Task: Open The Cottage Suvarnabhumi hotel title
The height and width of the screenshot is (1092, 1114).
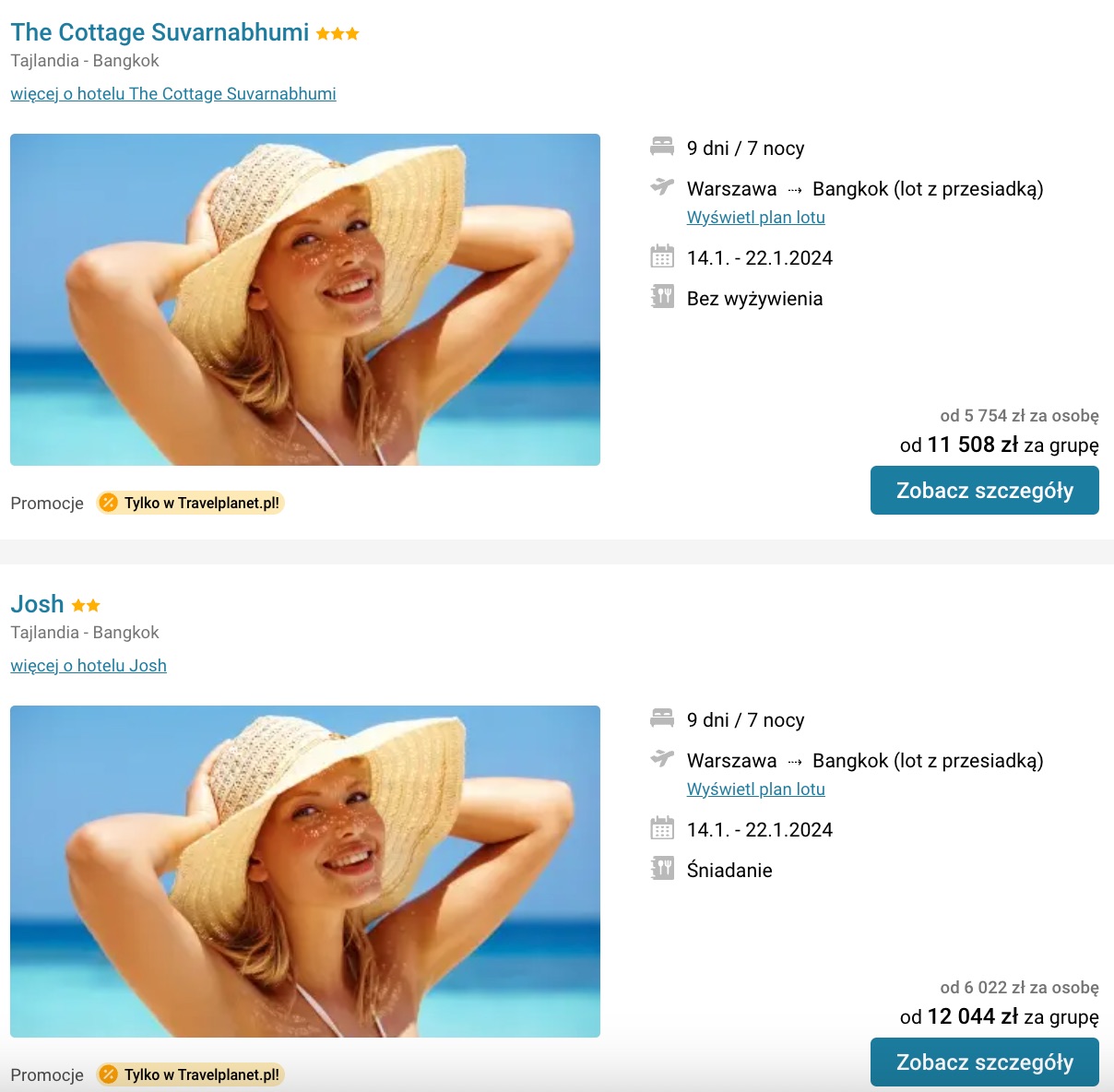Action: click(x=160, y=32)
